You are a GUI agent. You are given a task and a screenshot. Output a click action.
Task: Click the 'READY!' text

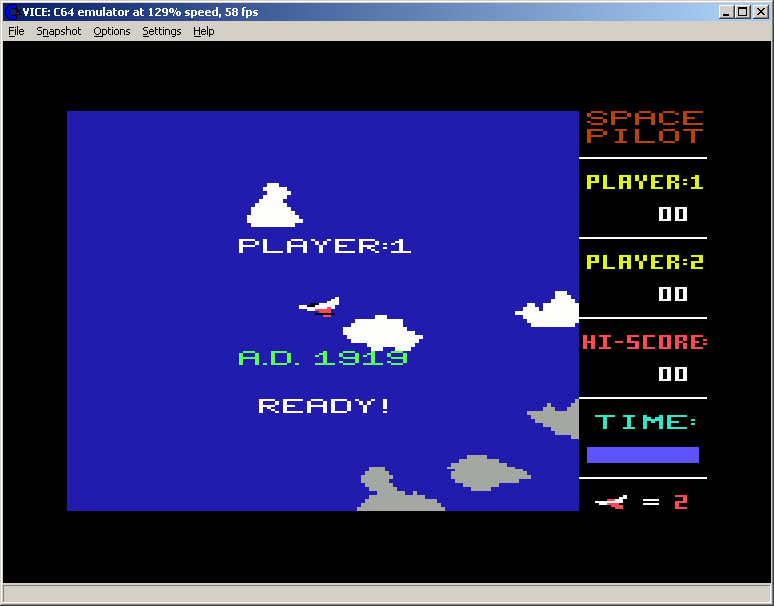coord(324,406)
